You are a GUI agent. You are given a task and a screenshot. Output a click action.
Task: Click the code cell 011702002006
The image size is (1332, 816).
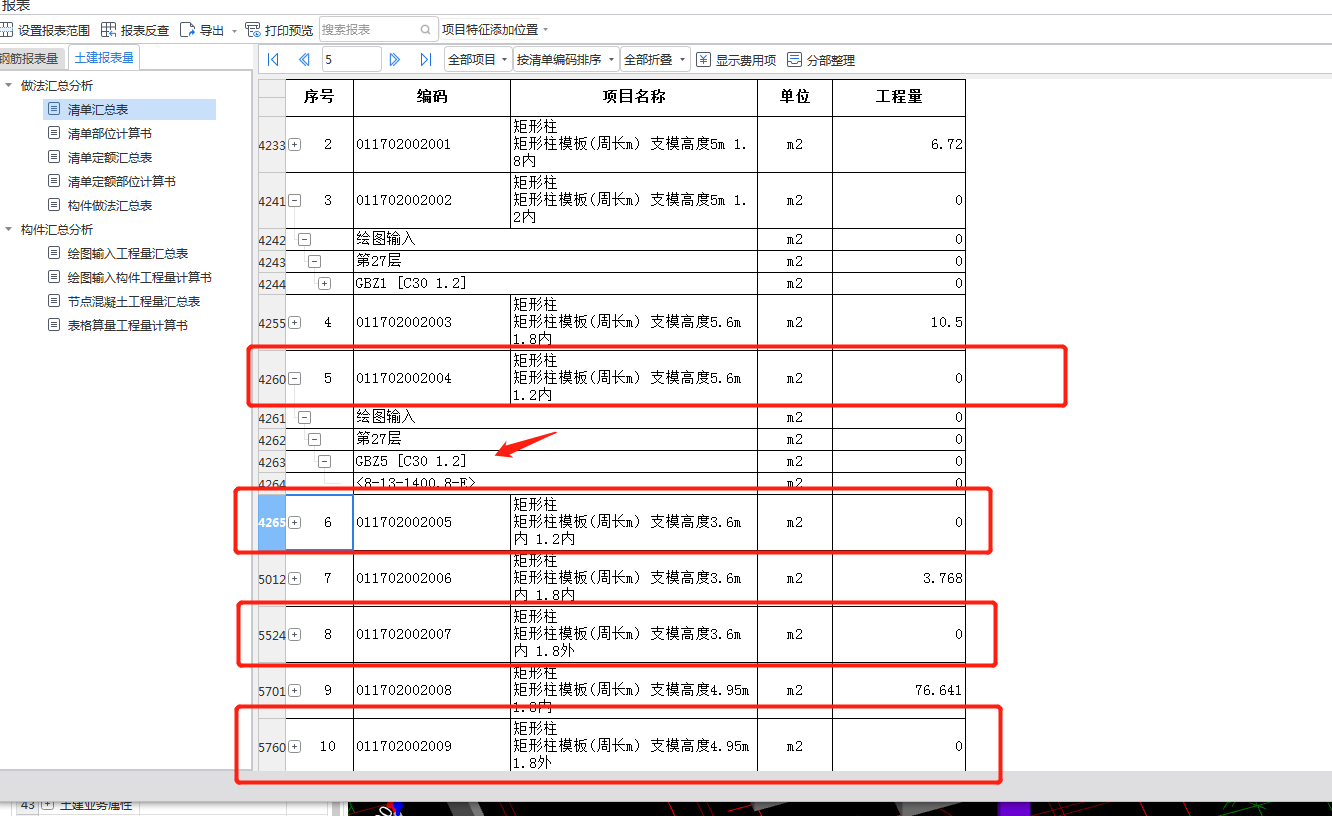[x=432, y=579]
